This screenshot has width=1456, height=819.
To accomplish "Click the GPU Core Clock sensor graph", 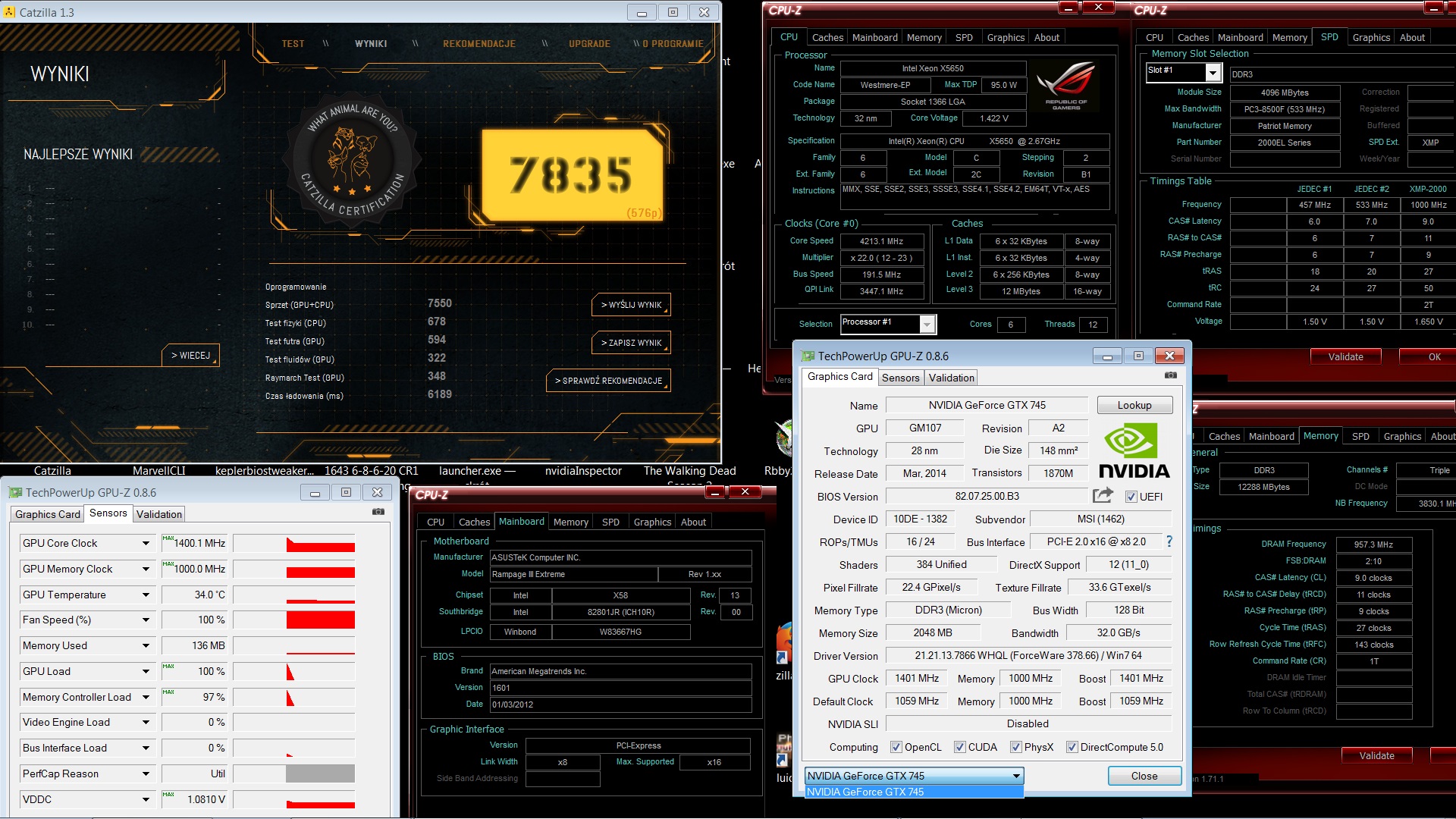I will 294,543.
